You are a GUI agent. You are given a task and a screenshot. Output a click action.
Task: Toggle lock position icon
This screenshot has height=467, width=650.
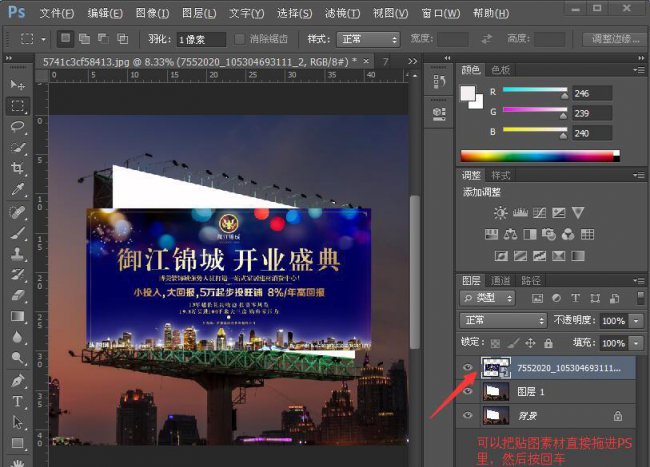531,343
